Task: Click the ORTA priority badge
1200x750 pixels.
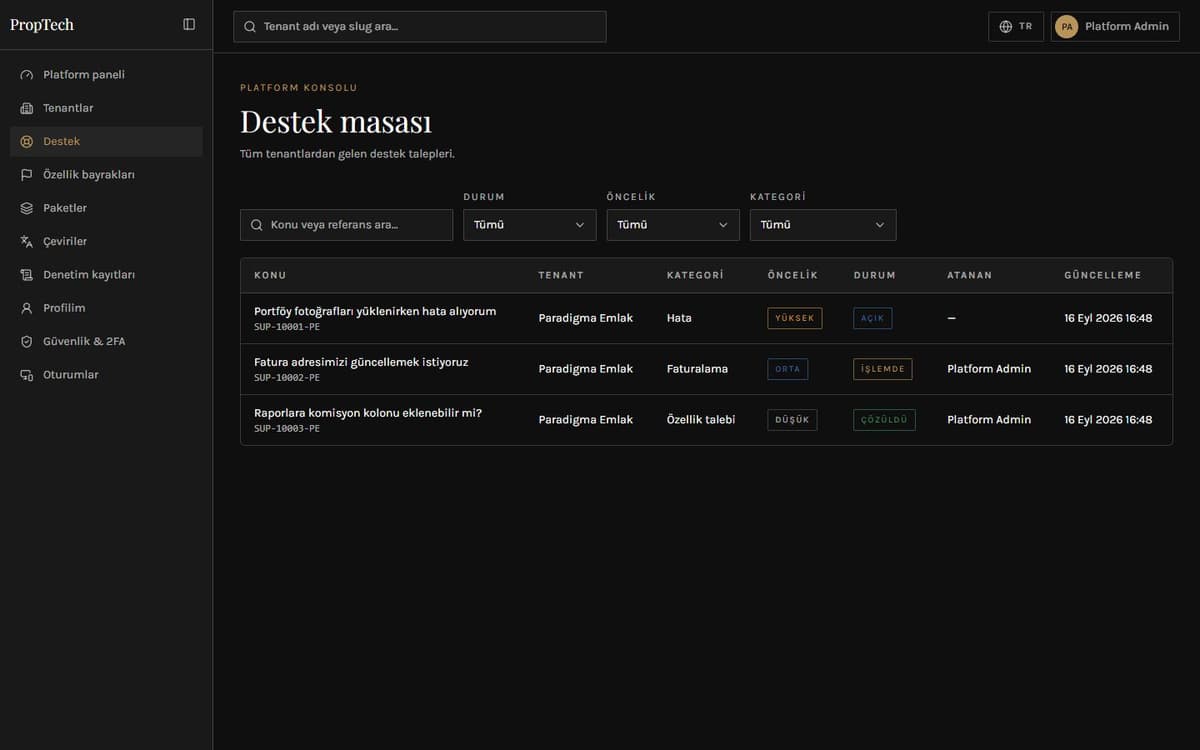Action: coord(788,369)
